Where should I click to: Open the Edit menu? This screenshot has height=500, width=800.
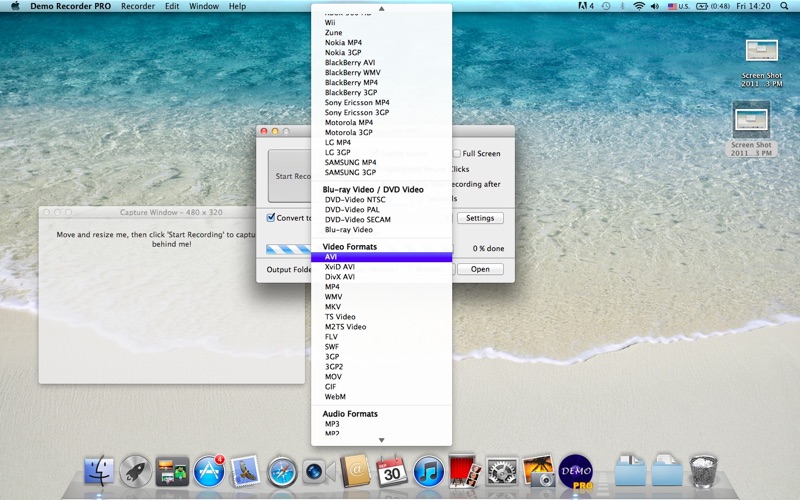(172, 6)
